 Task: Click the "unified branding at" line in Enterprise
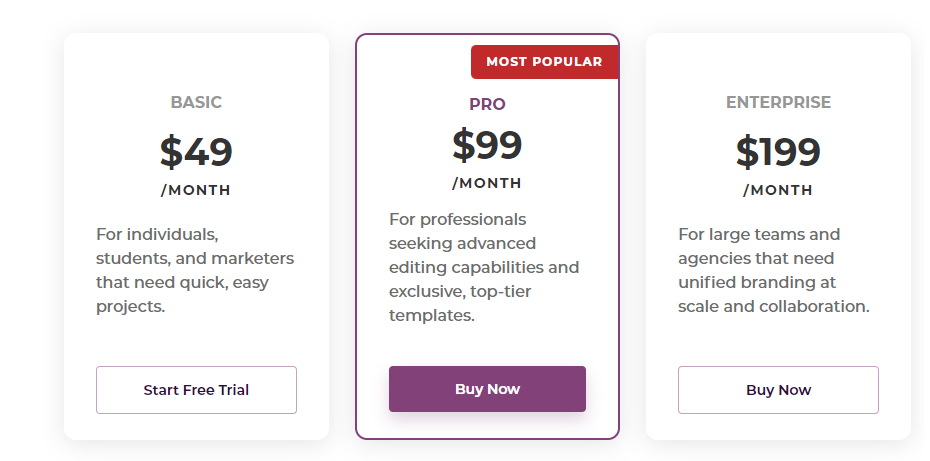pos(757,282)
